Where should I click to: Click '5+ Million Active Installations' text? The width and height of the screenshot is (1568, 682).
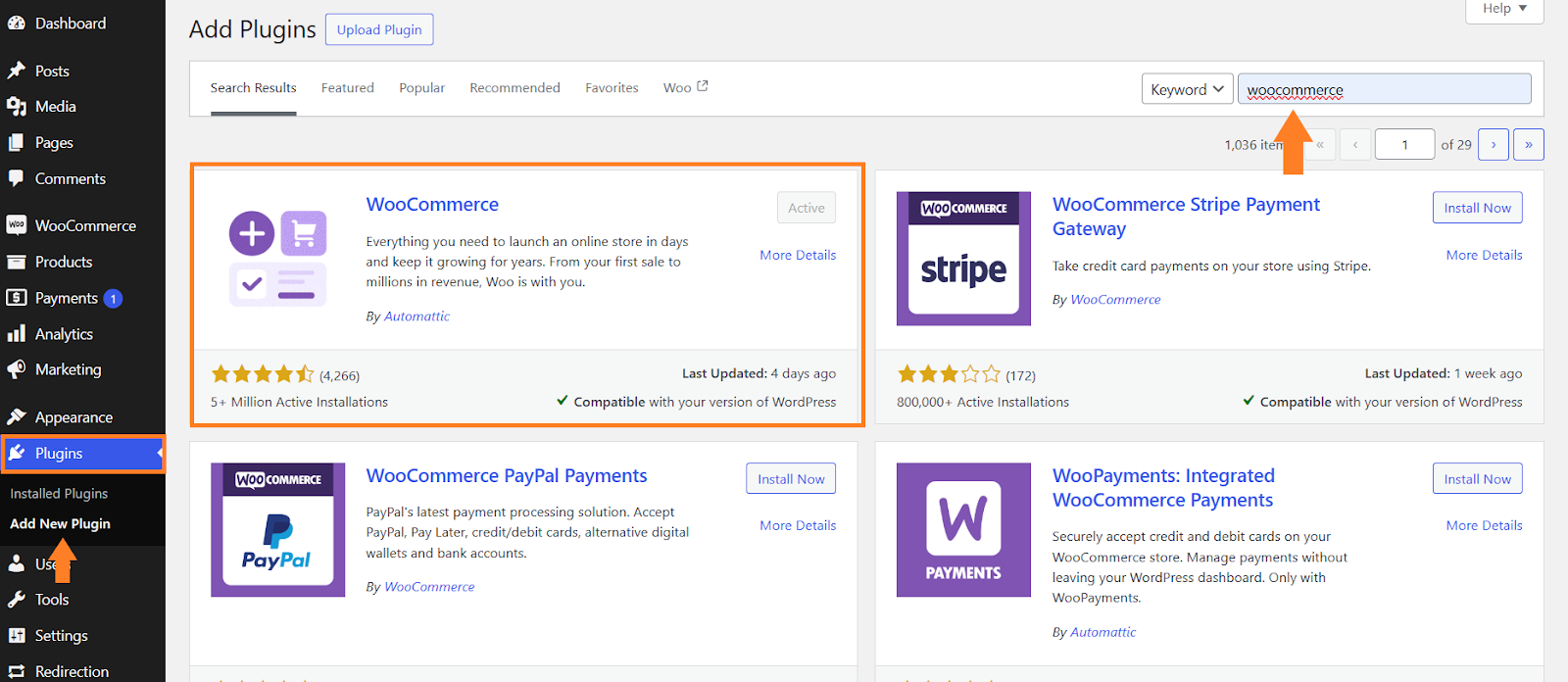[x=299, y=402]
